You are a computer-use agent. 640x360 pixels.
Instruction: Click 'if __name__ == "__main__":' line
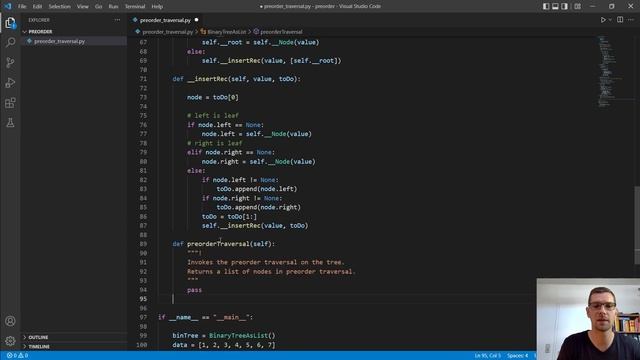coord(205,317)
